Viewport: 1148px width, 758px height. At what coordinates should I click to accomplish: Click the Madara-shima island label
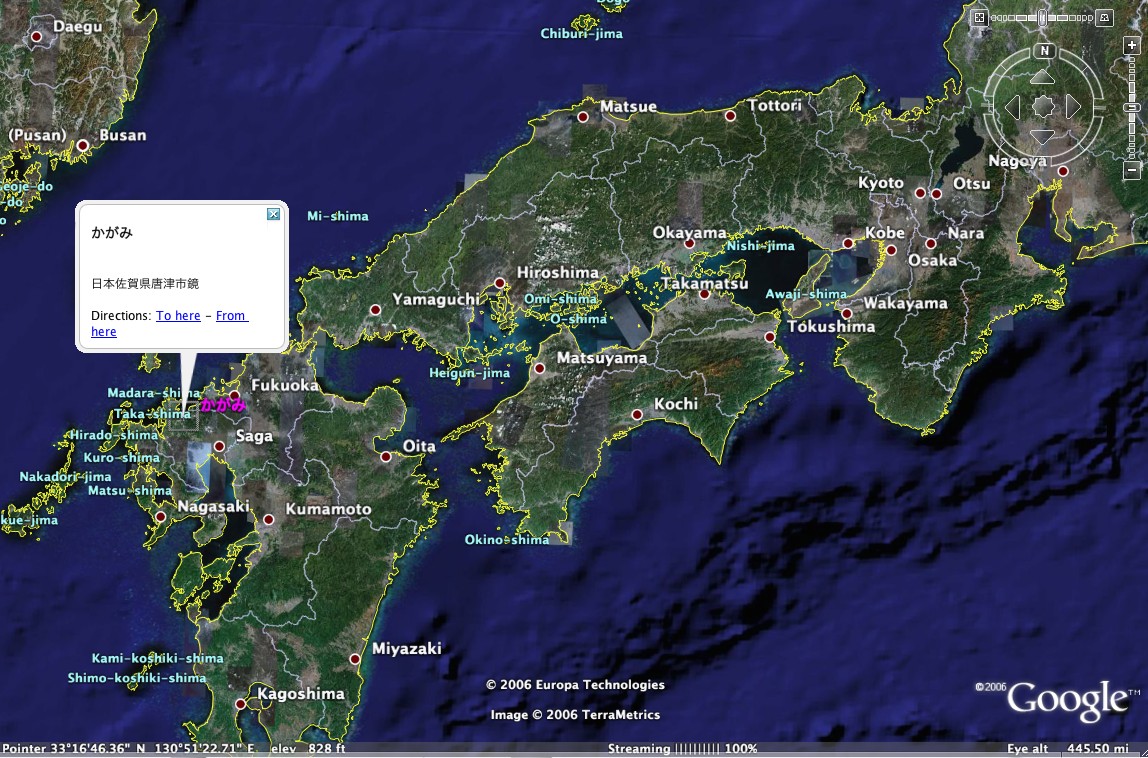154,393
